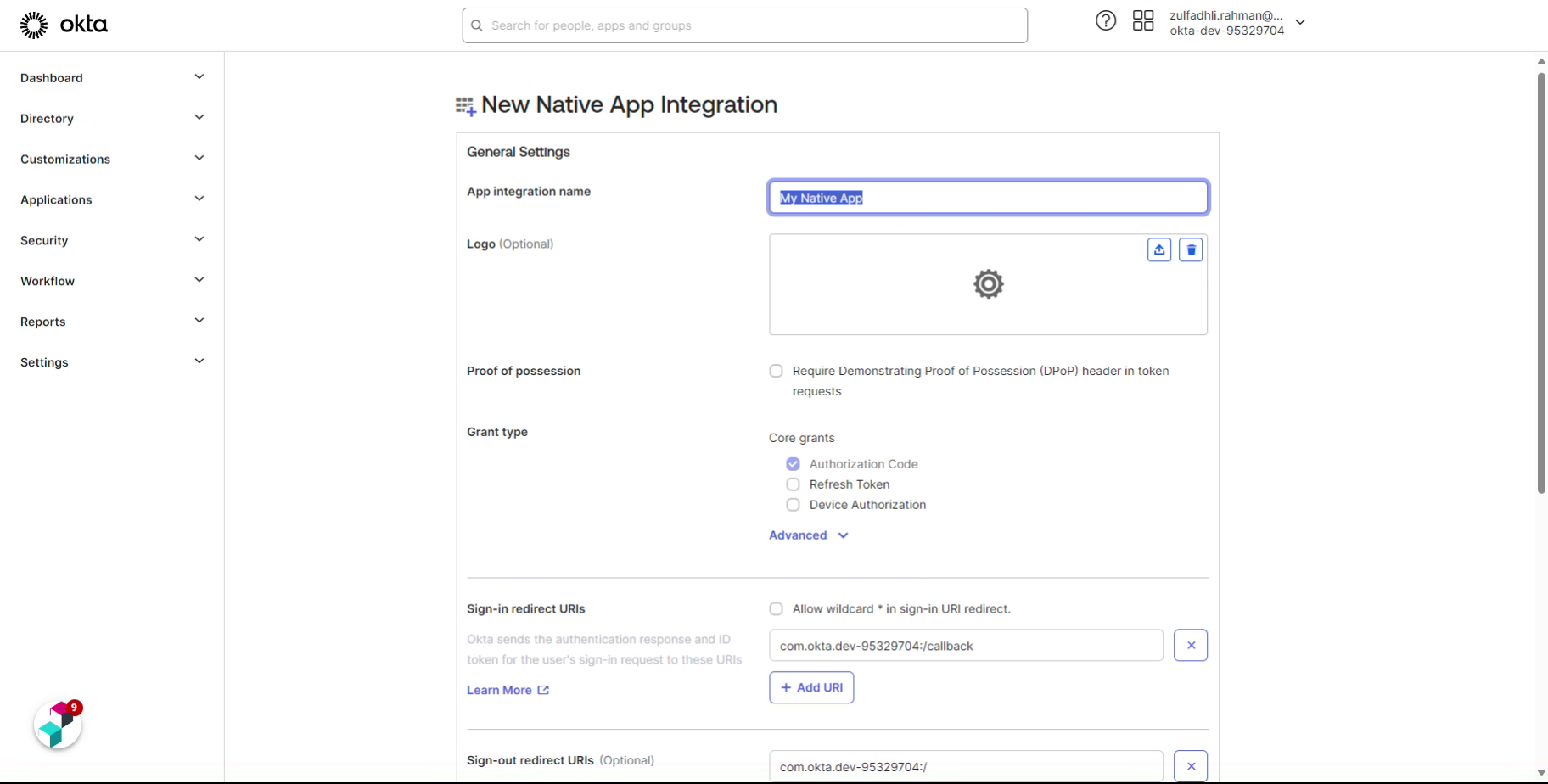Click the page vertical scrollbar
1548x784 pixels.
tap(1541, 283)
